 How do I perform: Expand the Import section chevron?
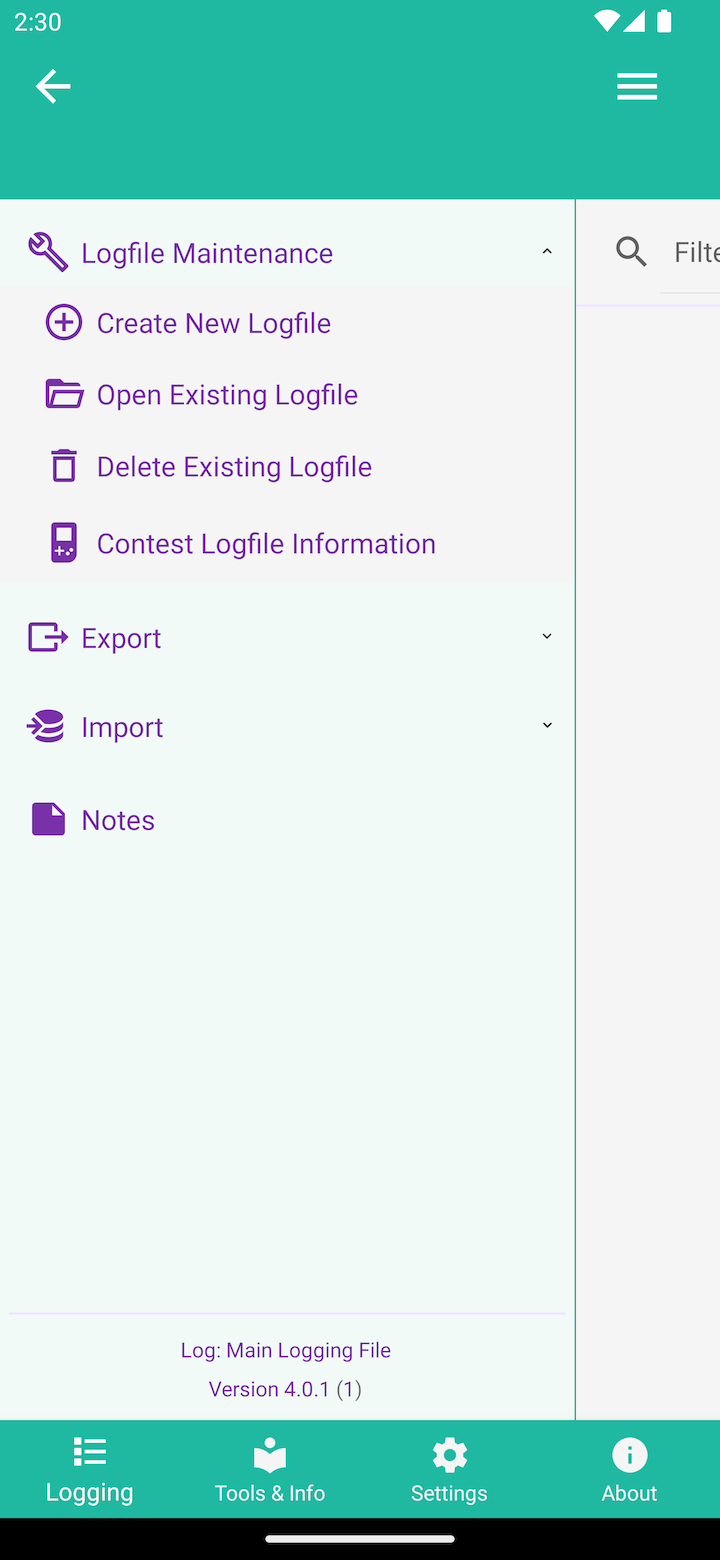(x=547, y=726)
